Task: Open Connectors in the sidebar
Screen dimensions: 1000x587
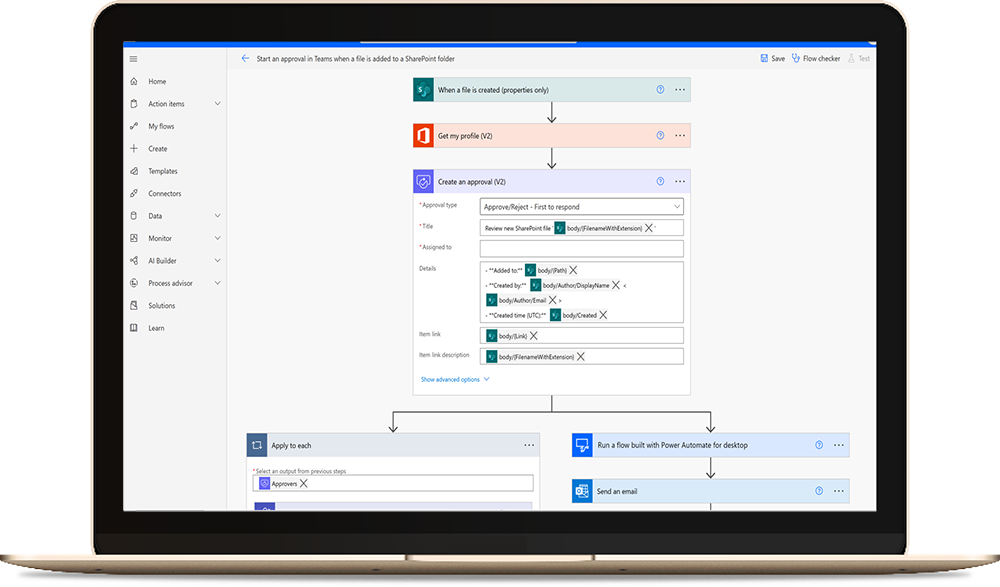Action: point(165,194)
